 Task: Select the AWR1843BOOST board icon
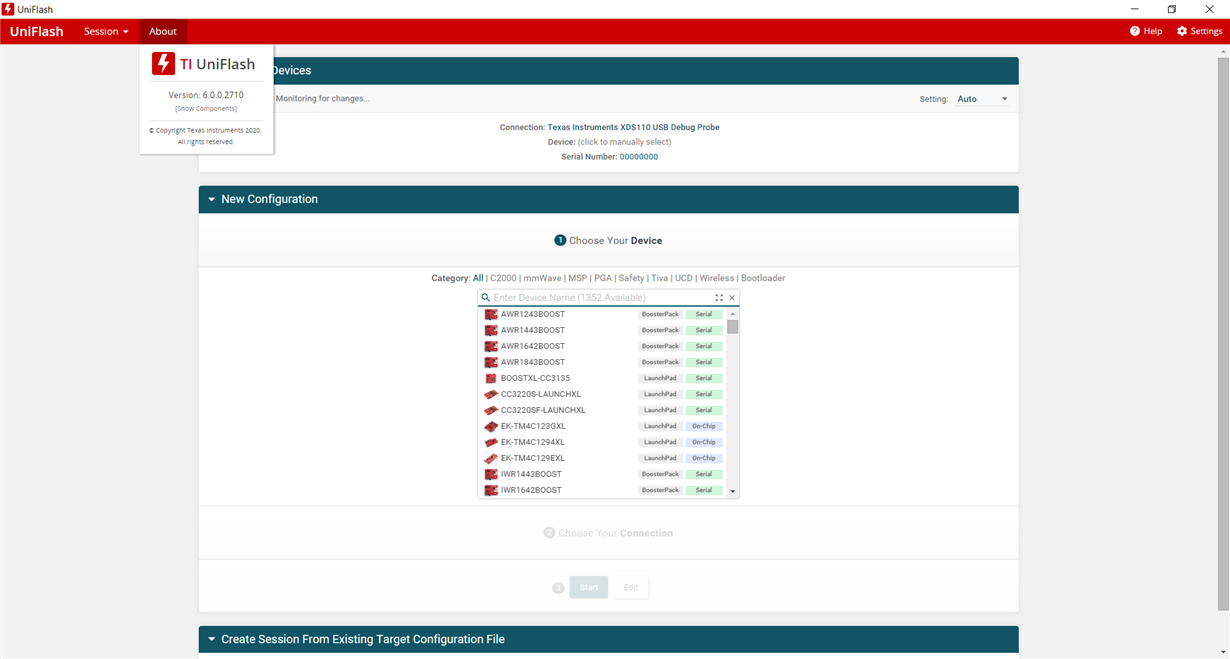[x=491, y=362]
